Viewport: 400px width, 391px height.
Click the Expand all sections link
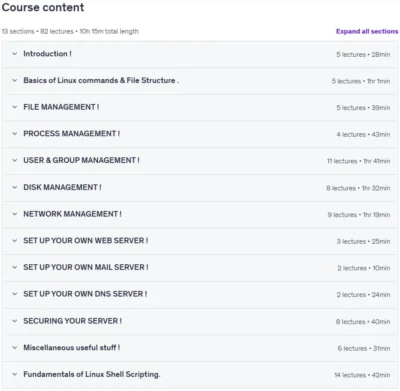coord(367,31)
